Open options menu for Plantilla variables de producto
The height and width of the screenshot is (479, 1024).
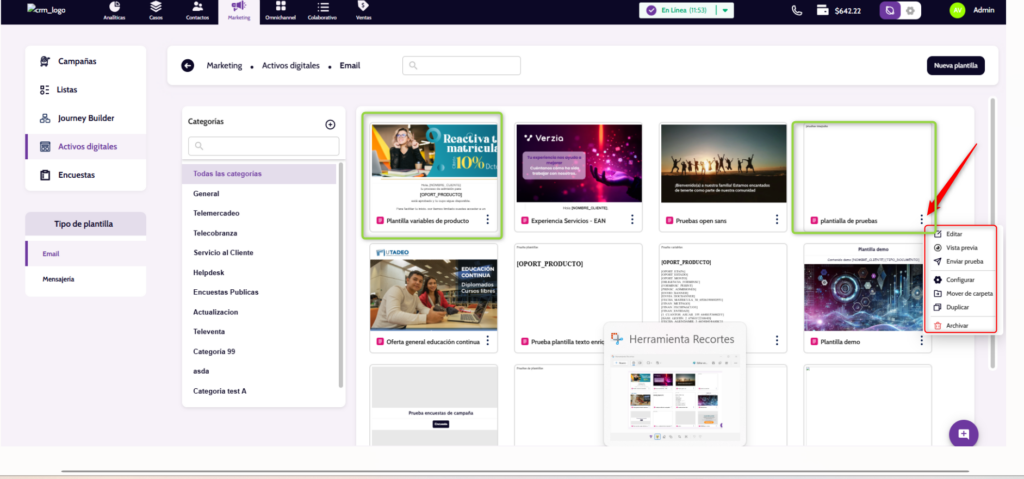(487, 220)
